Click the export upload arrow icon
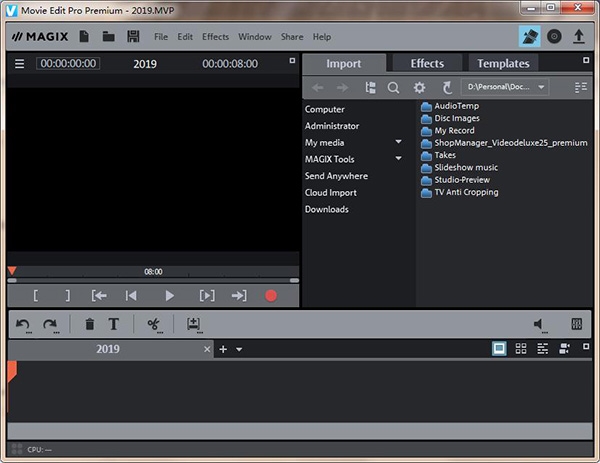 click(x=579, y=37)
